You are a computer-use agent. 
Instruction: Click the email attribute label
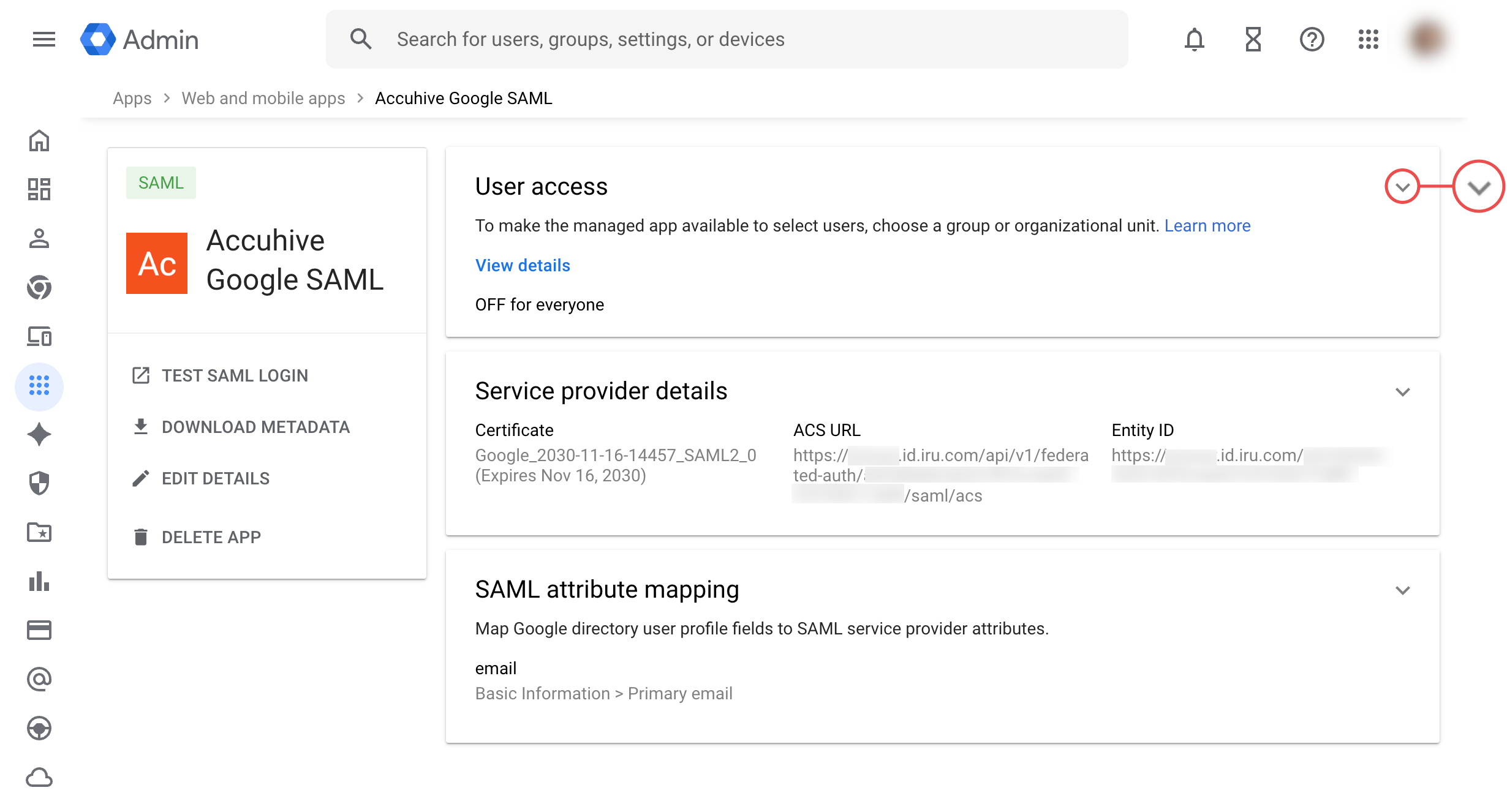[496, 668]
